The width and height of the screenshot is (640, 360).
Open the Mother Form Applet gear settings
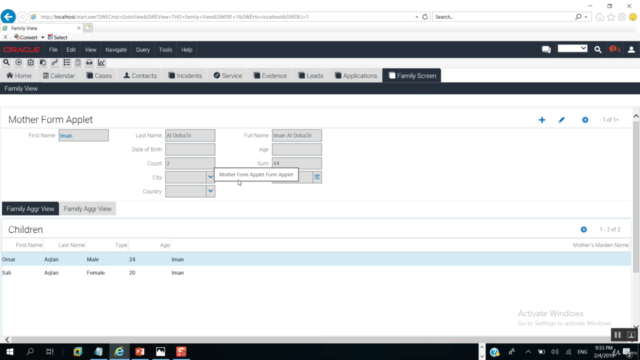coord(585,120)
